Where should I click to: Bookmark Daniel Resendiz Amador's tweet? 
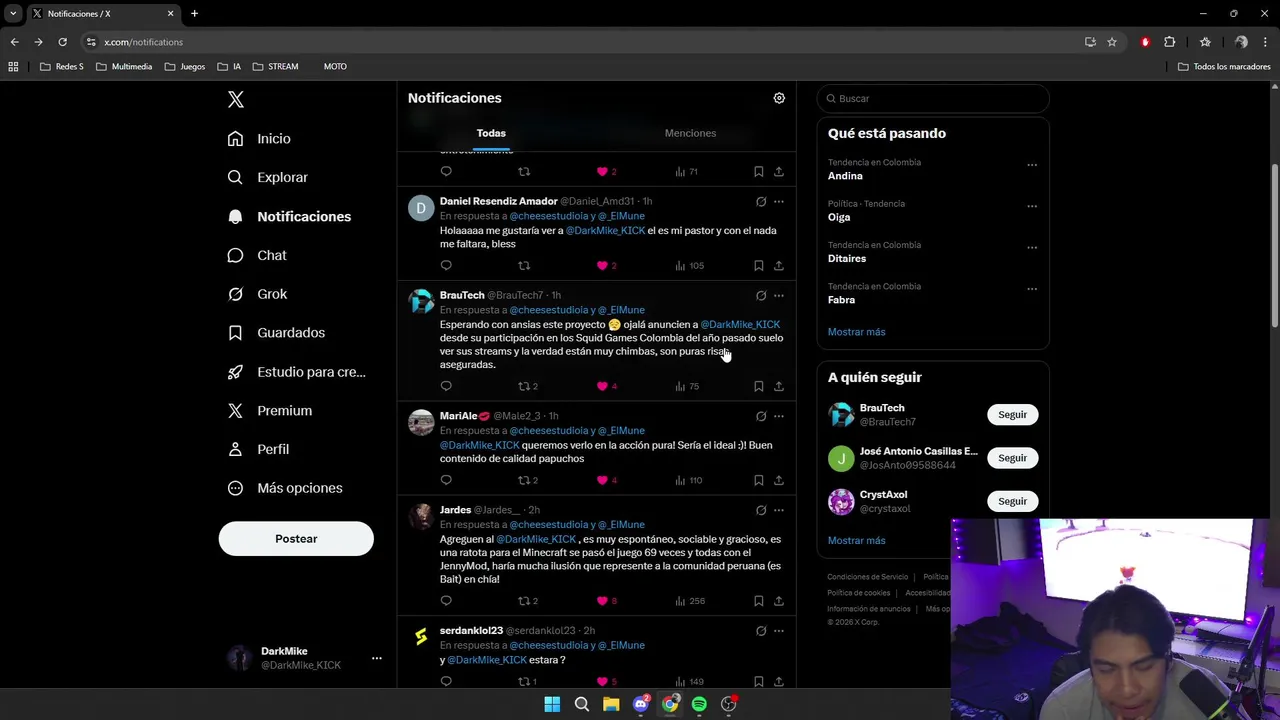coord(758,265)
